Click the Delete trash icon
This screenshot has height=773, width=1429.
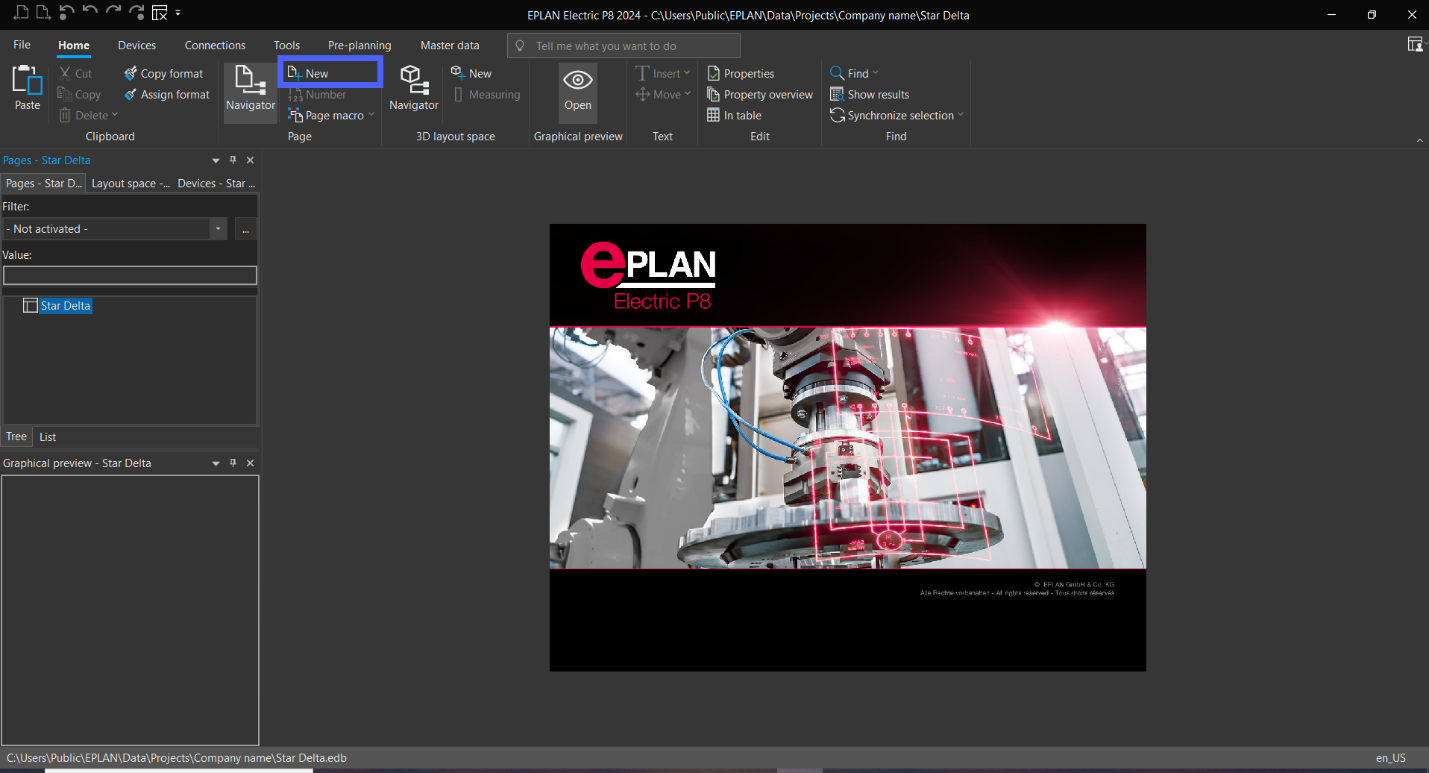click(65, 115)
